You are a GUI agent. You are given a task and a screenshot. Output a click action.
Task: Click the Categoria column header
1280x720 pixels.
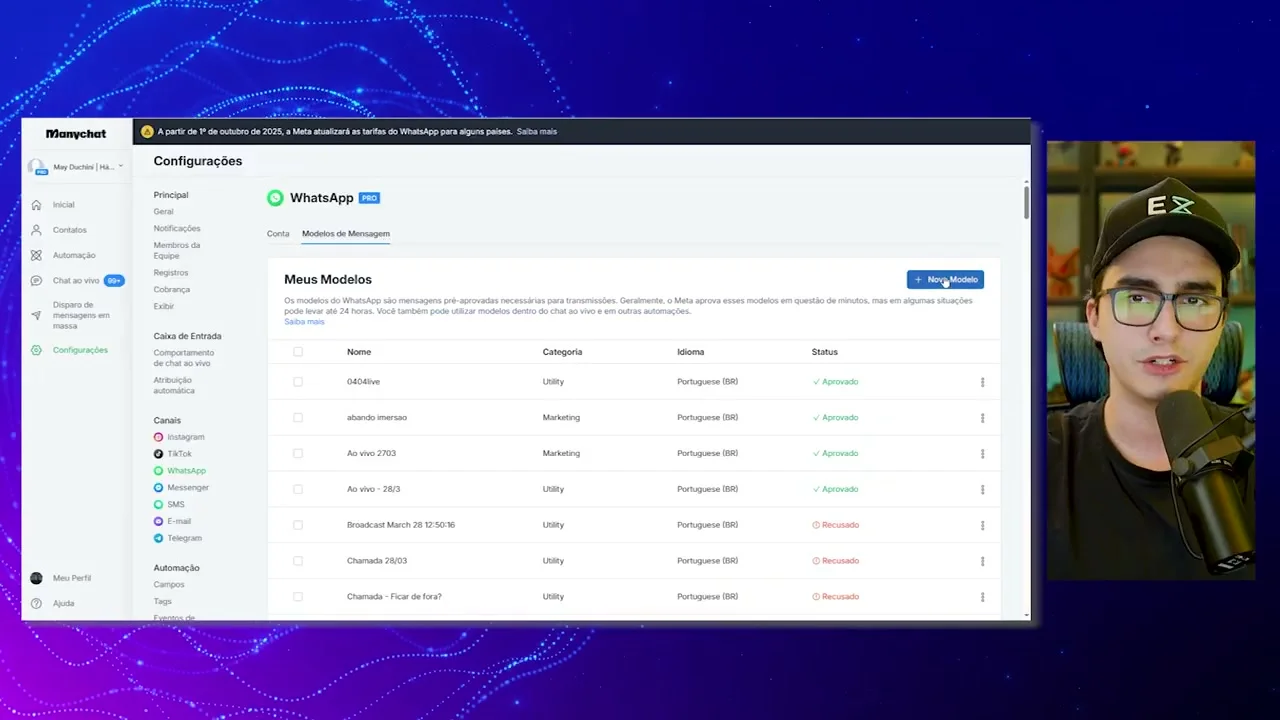[562, 352]
